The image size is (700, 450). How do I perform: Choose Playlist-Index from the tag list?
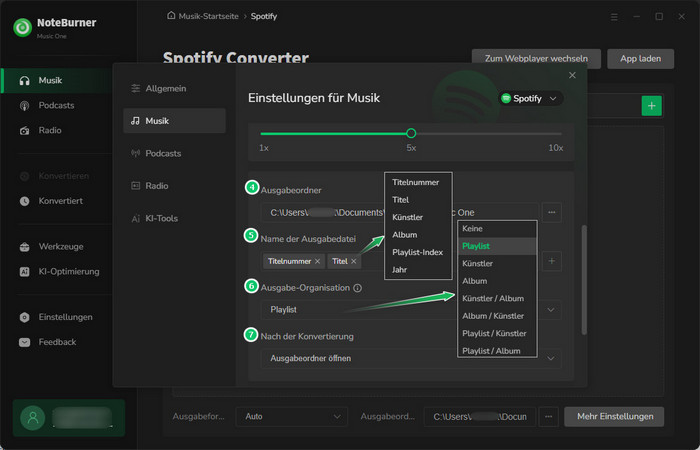[418, 252]
